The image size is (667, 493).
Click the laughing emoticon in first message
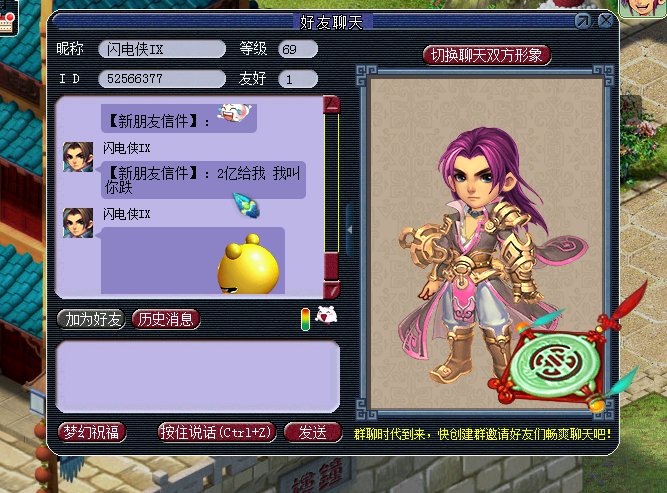pos(234,113)
